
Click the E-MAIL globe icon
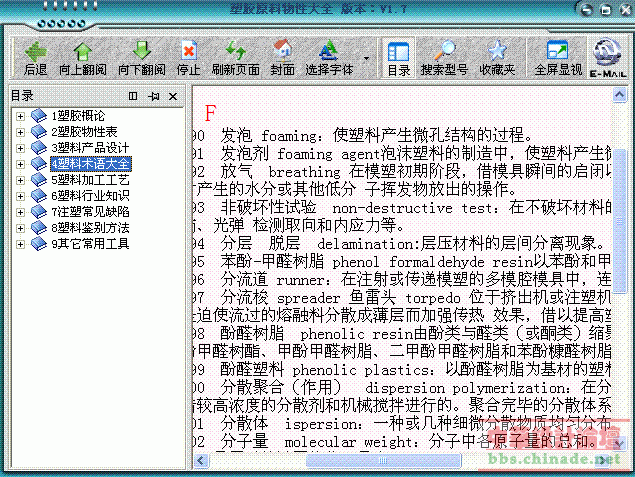click(x=607, y=53)
